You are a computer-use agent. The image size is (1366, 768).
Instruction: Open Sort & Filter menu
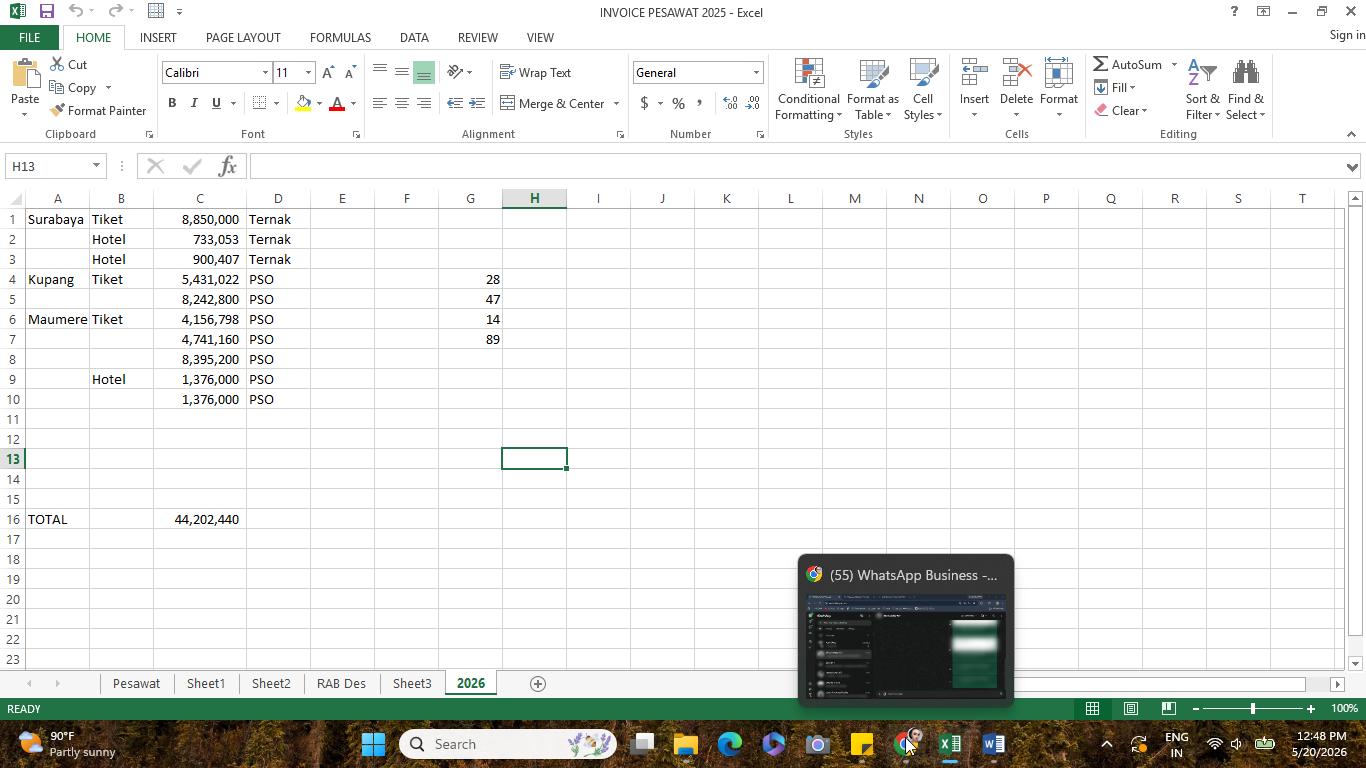coord(1202,89)
